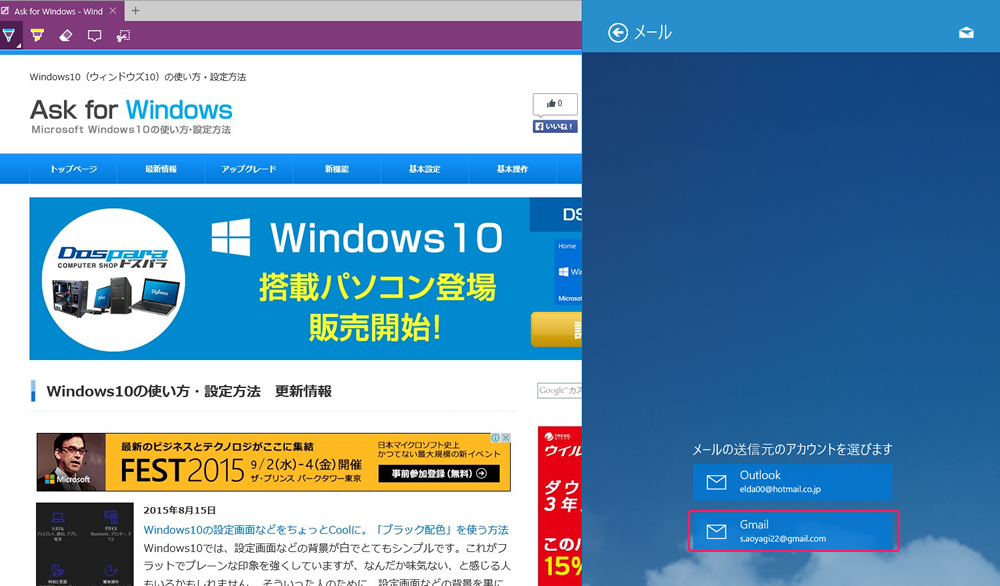1000x586 pixels.
Task: Open the 基本操作 menu item
Action: tap(513, 169)
